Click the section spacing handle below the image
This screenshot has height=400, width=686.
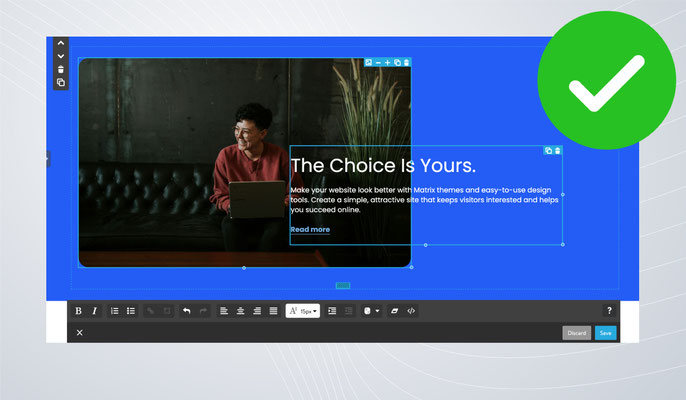tap(343, 286)
